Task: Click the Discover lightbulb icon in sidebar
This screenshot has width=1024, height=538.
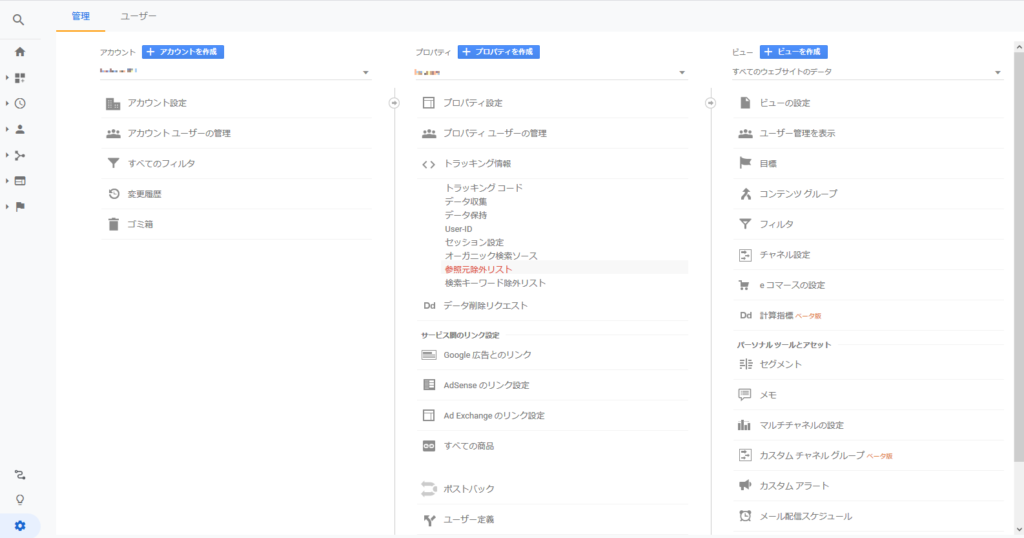Action: tap(19, 499)
